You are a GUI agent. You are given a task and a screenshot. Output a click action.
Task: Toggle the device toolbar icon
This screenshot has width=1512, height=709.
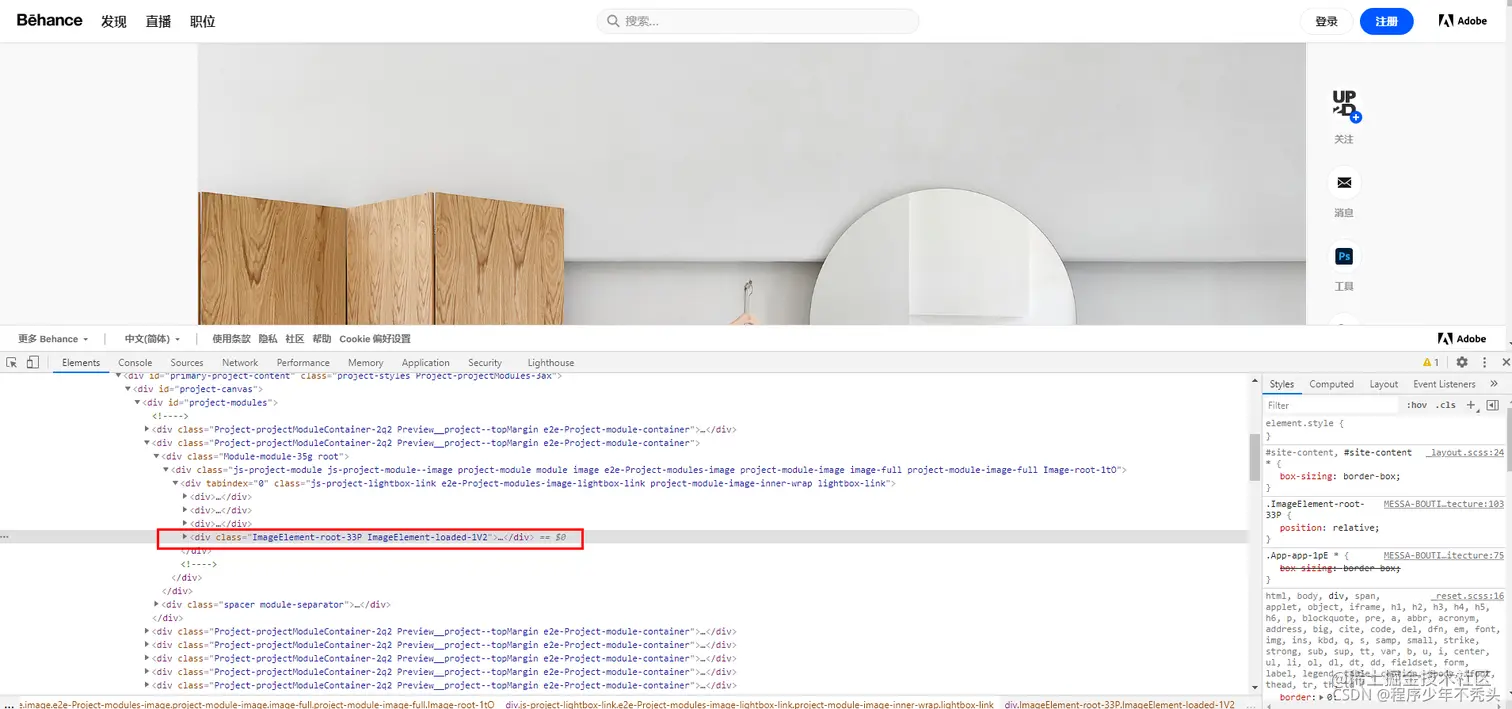pos(32,362)
